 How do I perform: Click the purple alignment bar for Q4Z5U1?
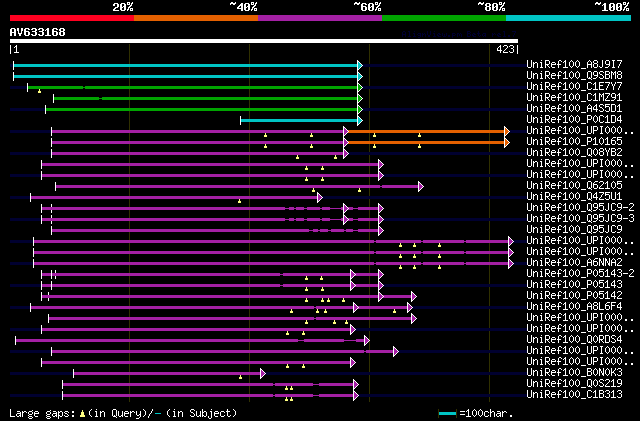tap(174, 198)
